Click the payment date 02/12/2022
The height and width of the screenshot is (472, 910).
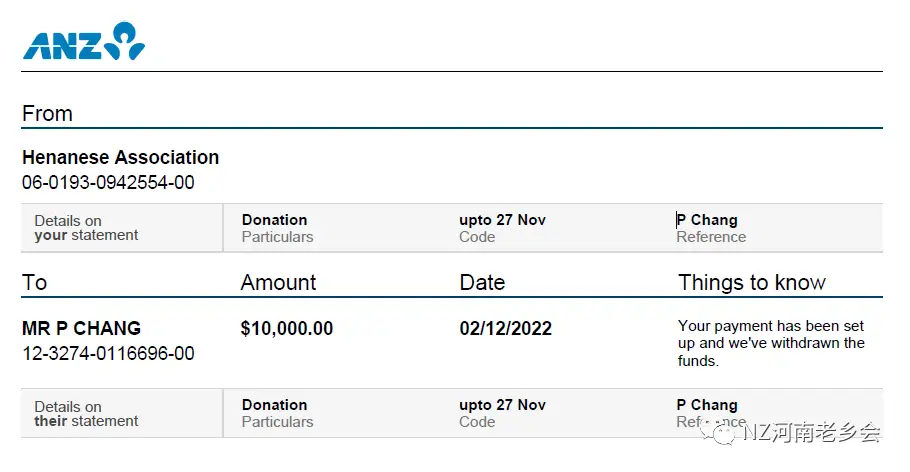coord(505,328)
